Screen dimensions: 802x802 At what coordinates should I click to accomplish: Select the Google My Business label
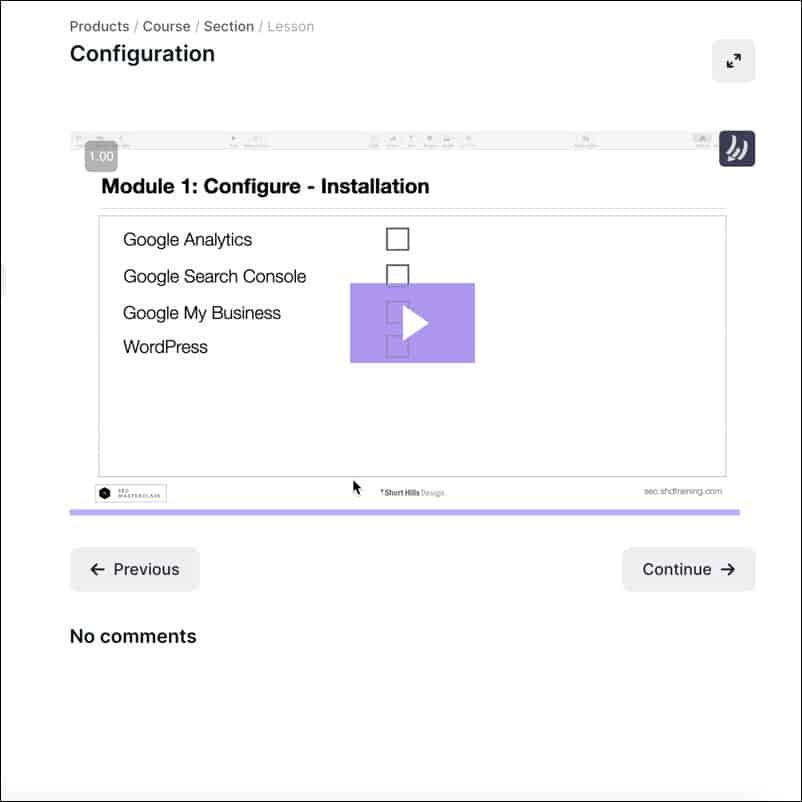pos(202,313)
